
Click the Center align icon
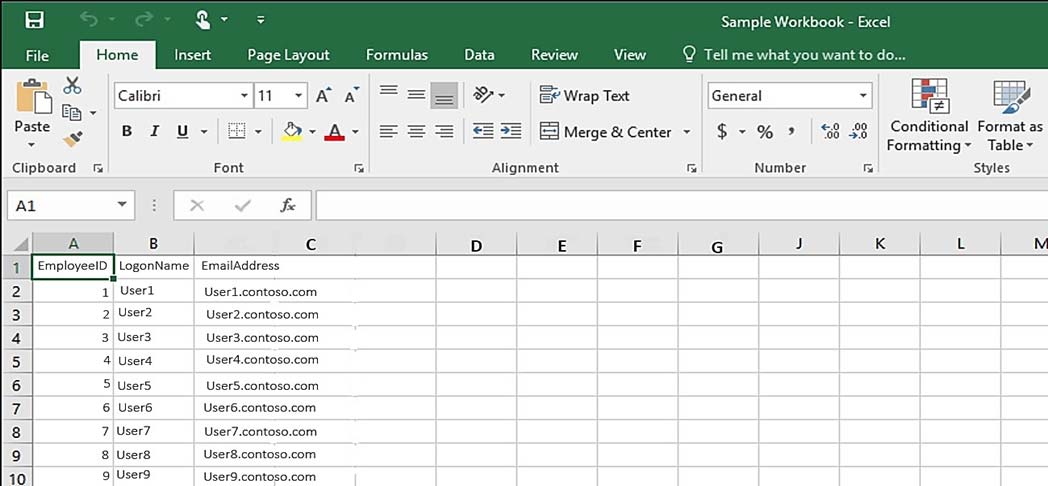(416, 132)
